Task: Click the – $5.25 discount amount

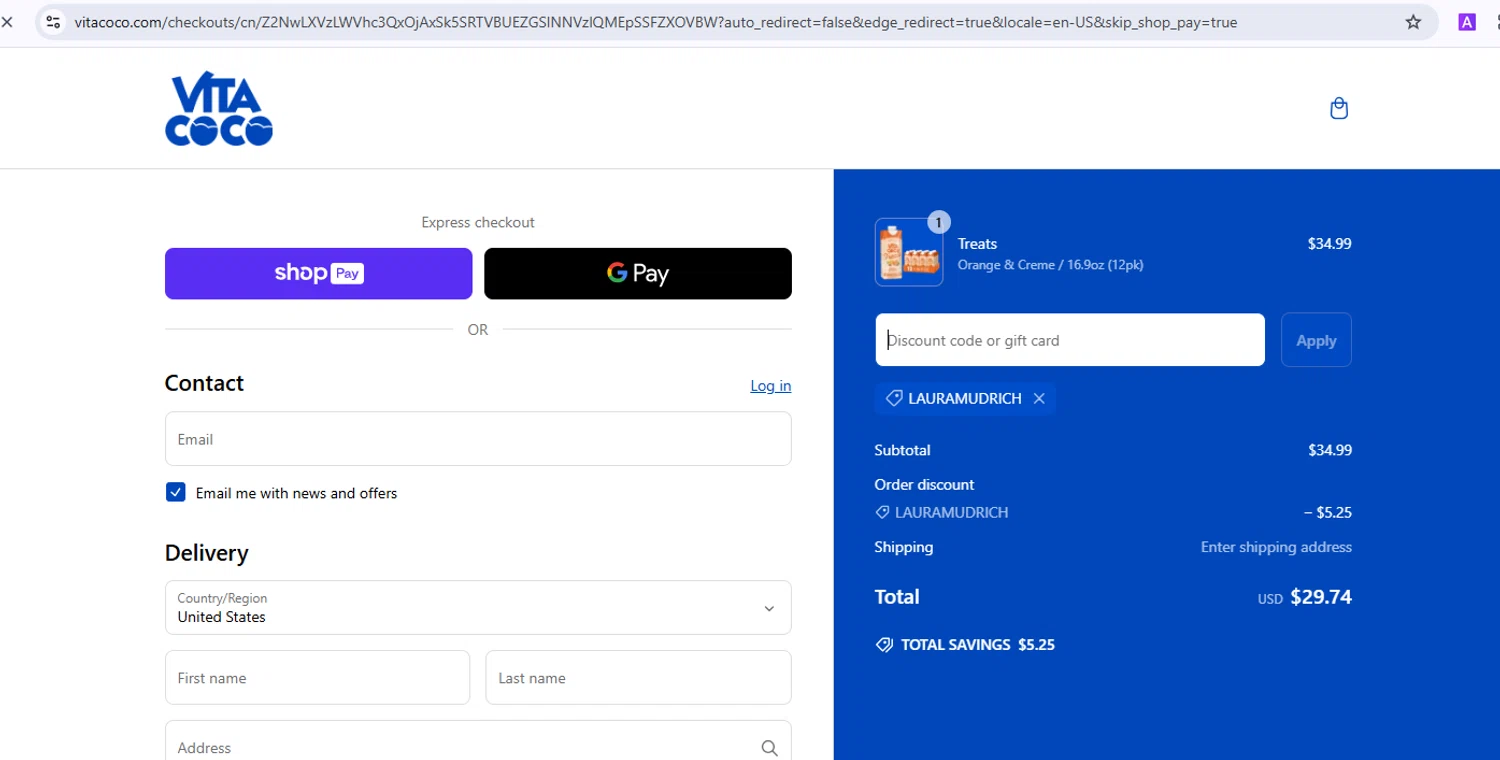Action: coord(1328,512)
